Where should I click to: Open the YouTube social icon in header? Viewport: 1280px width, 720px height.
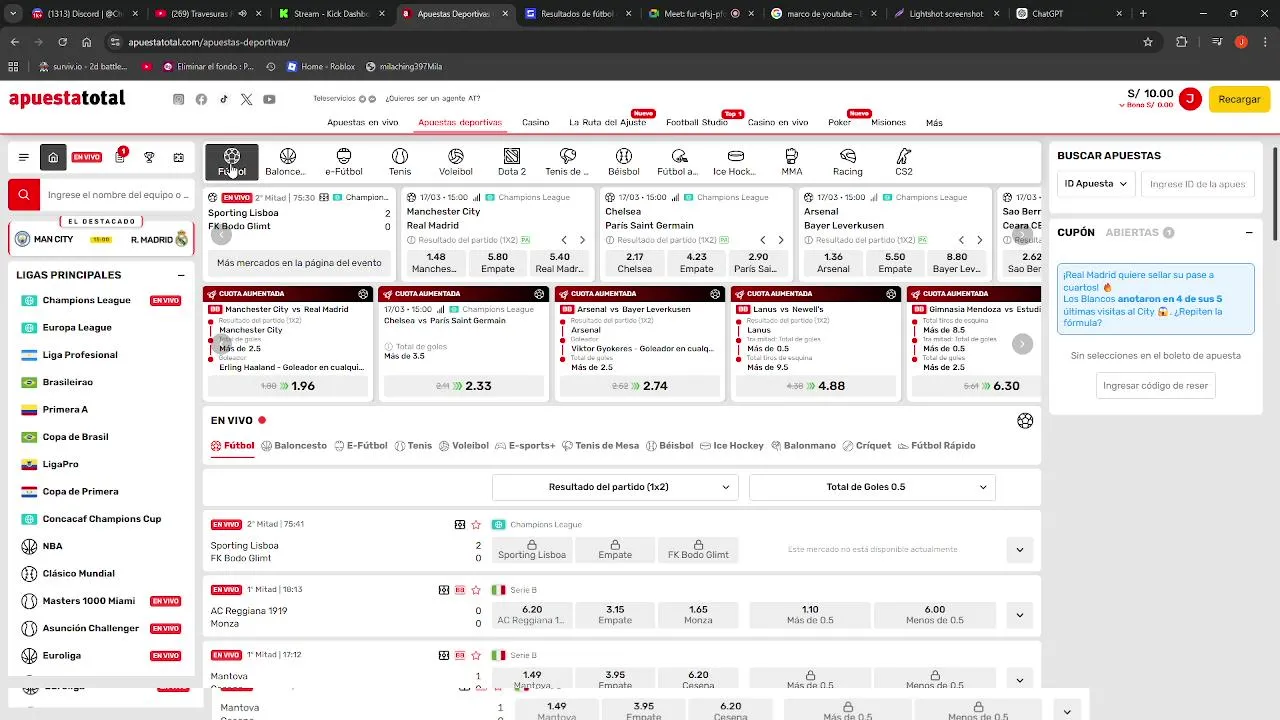[269, 99]
